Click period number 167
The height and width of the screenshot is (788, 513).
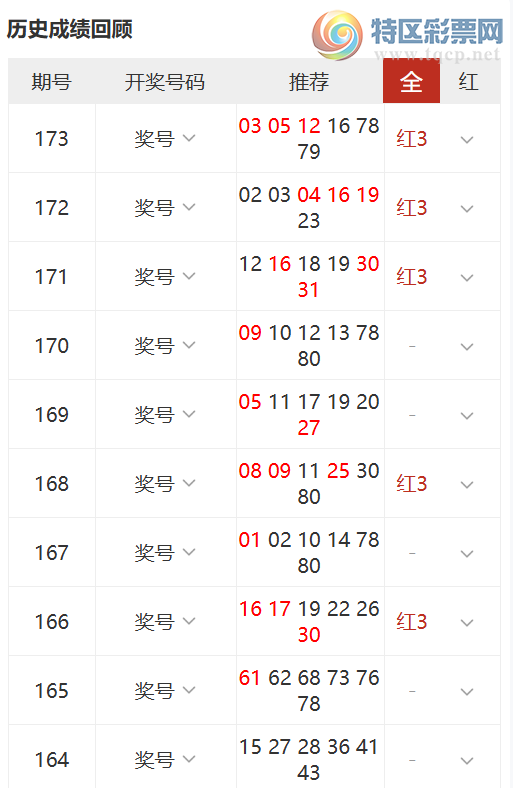click(51, 553)
